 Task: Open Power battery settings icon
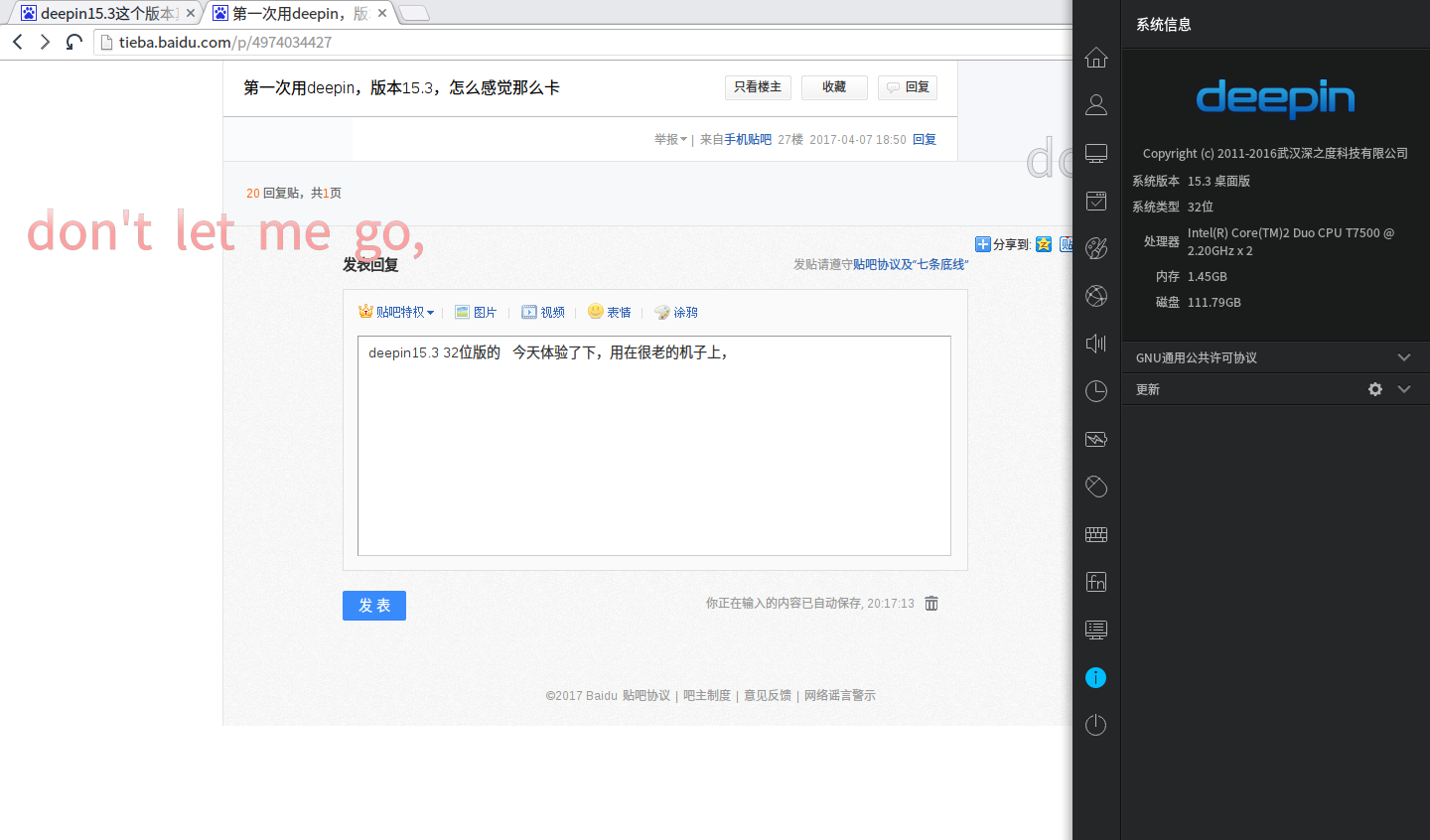pyautogui.click(x=1096, y=439)
